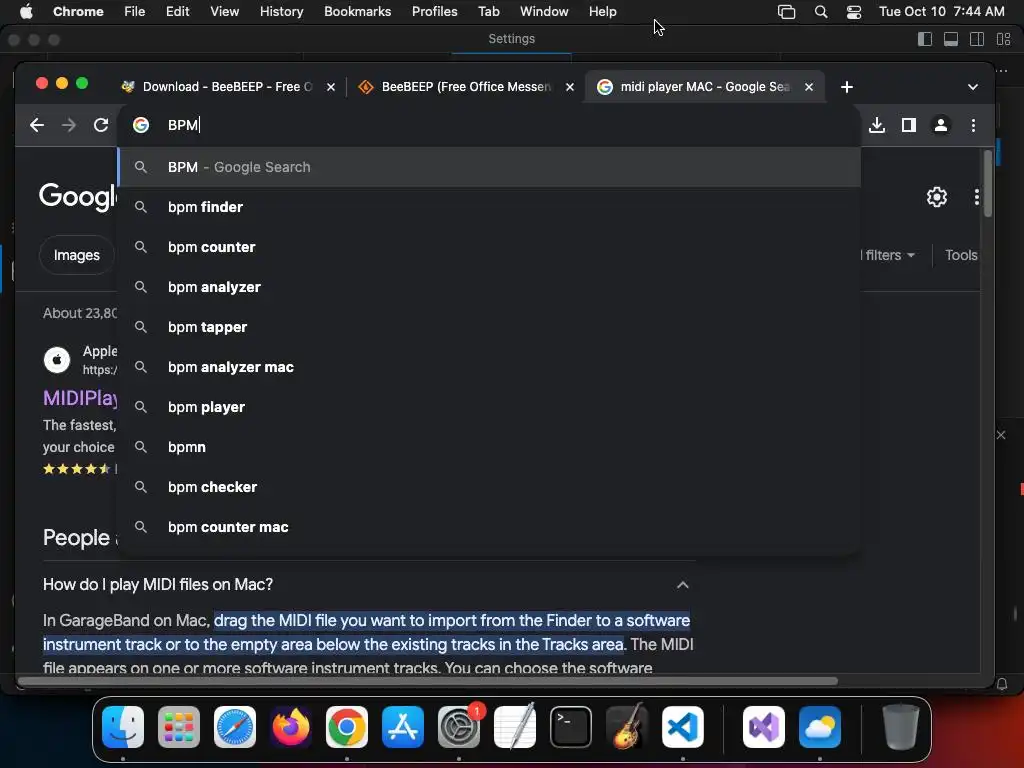This screenshot has width=1024, height=768.
Task: Close the BeeBEEP Free Office Messenger tab
Action: (x=569, y=87)
